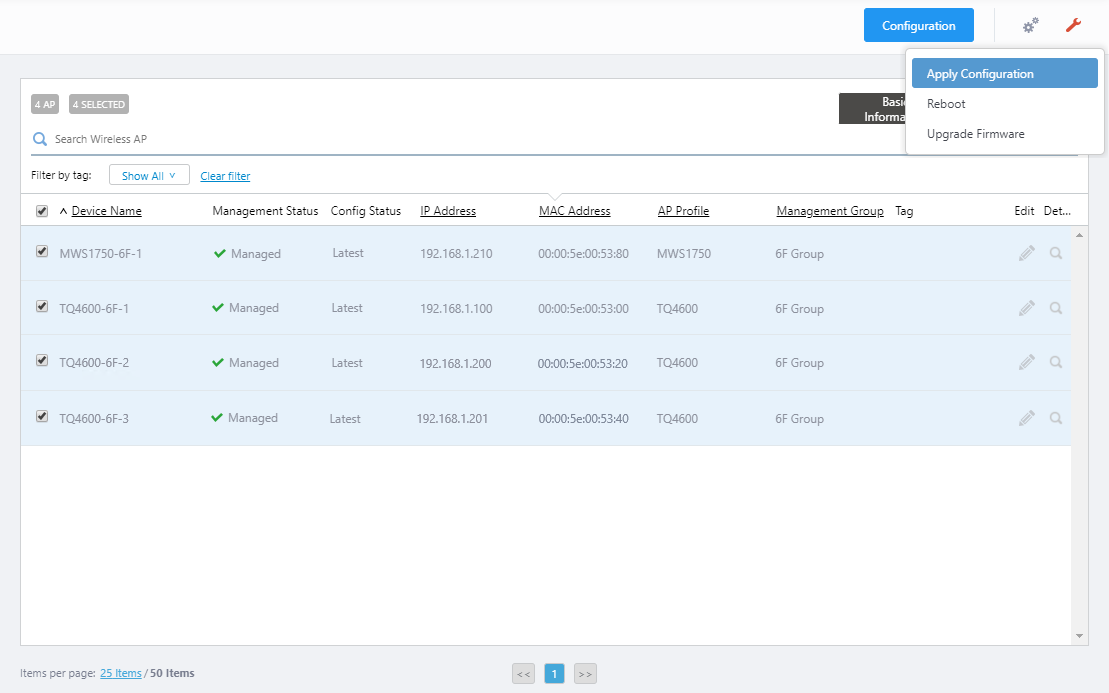Edit TQ4600-6F-3 using the pencil icon
The height and width of the screenshot is (693, 1109).
pyautogui.click(x=1026, y=418)
